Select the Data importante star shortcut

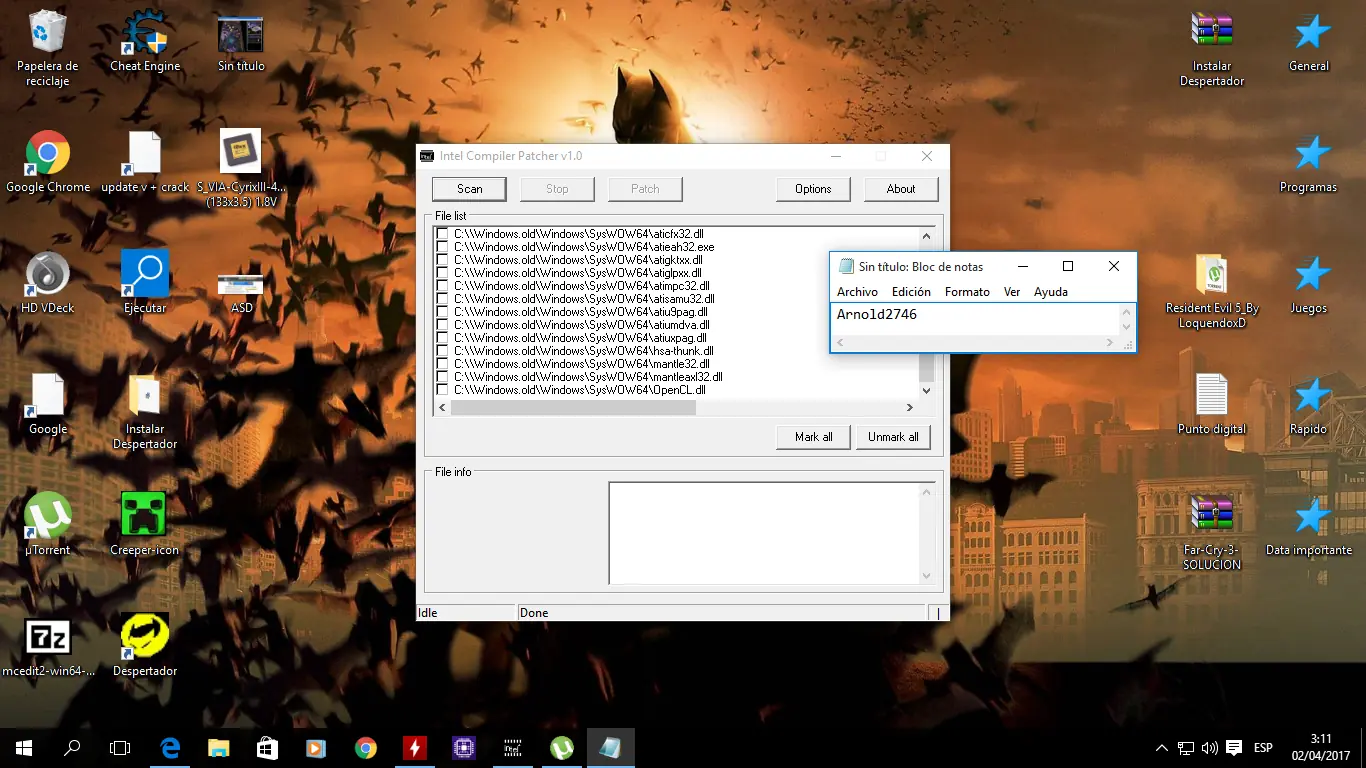coord(1309,525)
